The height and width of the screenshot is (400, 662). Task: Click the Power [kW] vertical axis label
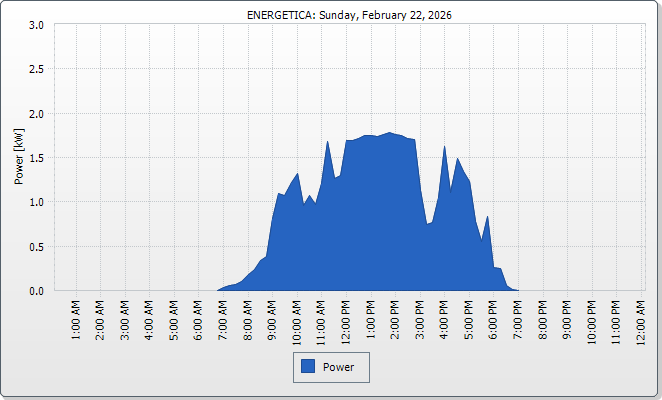click(18, 157)
